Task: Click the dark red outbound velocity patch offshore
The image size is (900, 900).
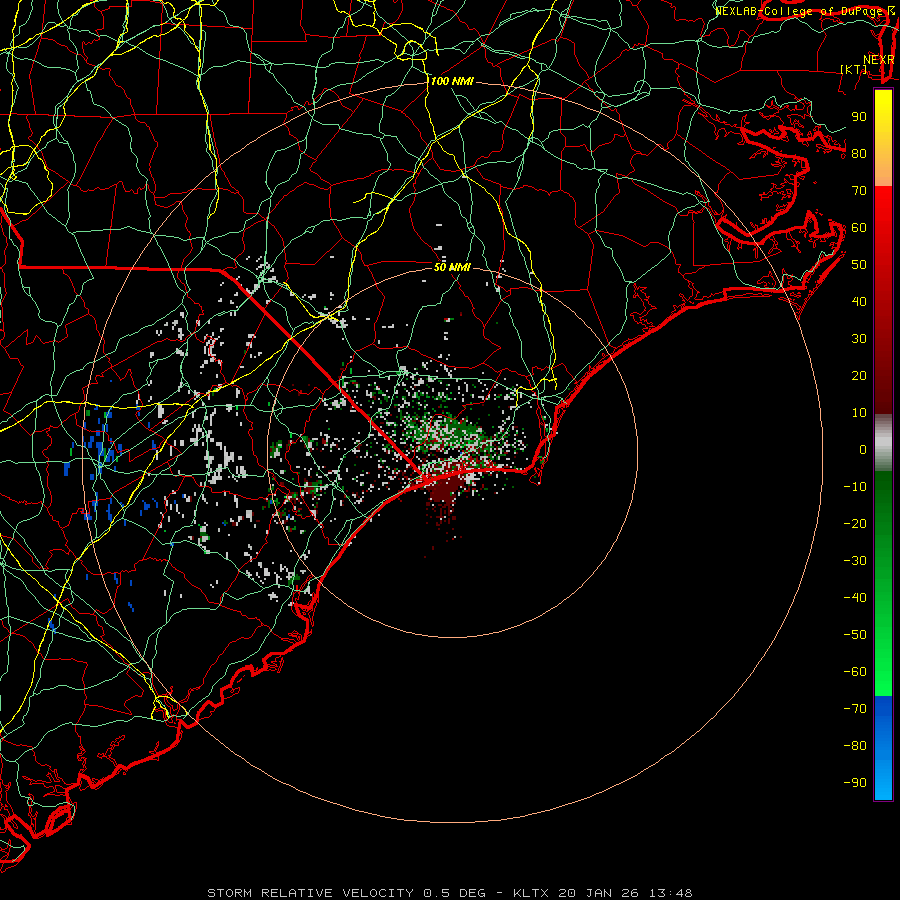Action: coord(445,494)
